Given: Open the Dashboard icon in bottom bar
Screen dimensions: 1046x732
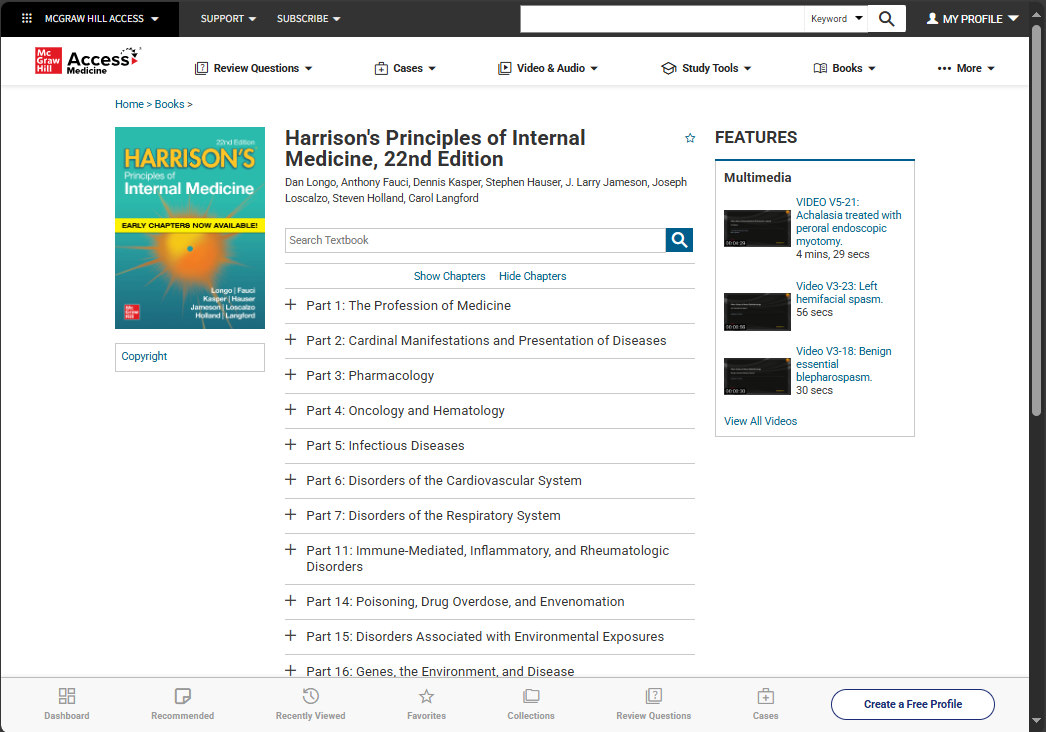Looking at the screenshot, I should (x=67, y=696).
